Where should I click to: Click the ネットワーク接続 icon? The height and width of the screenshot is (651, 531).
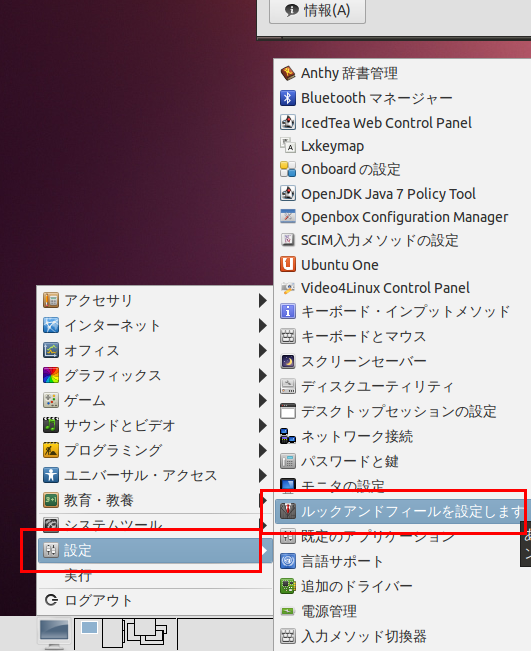pos(288,436)
